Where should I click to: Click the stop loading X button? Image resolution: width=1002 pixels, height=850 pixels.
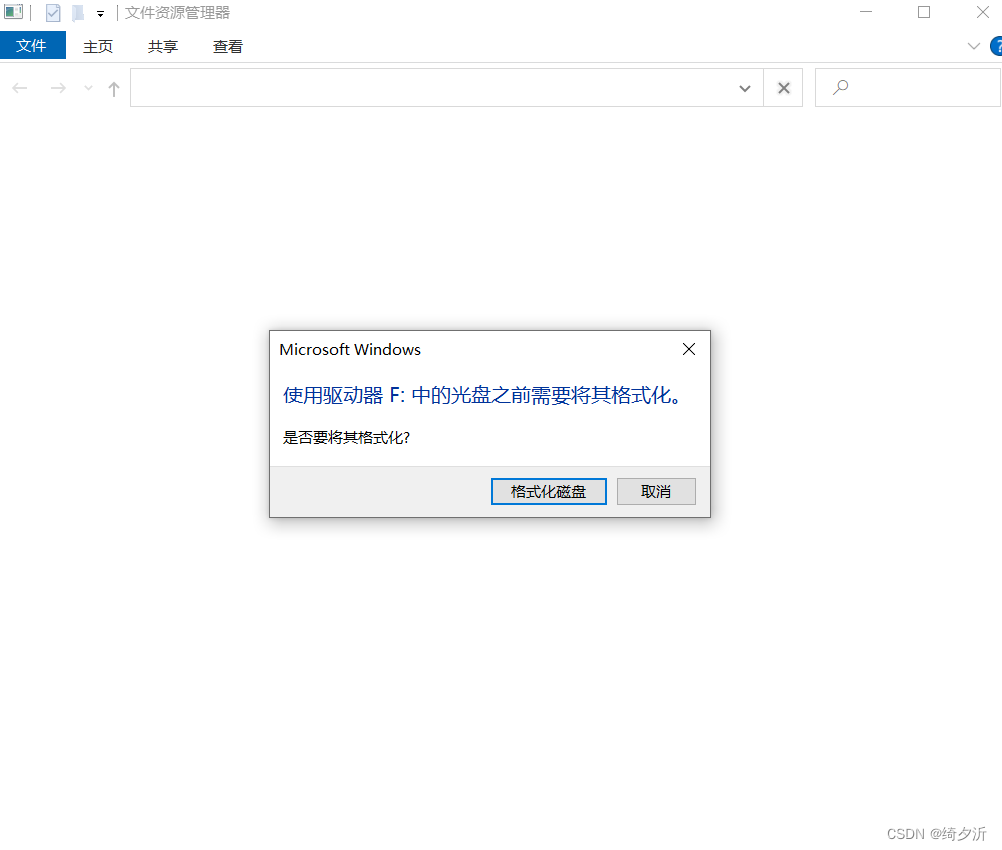coord(783,88)
